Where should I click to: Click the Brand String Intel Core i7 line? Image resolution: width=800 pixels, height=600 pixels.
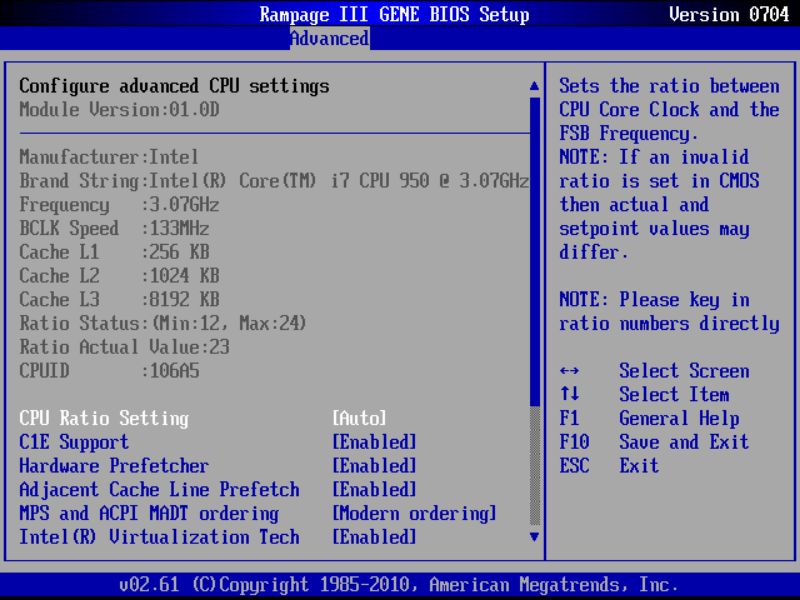[274, 181]
